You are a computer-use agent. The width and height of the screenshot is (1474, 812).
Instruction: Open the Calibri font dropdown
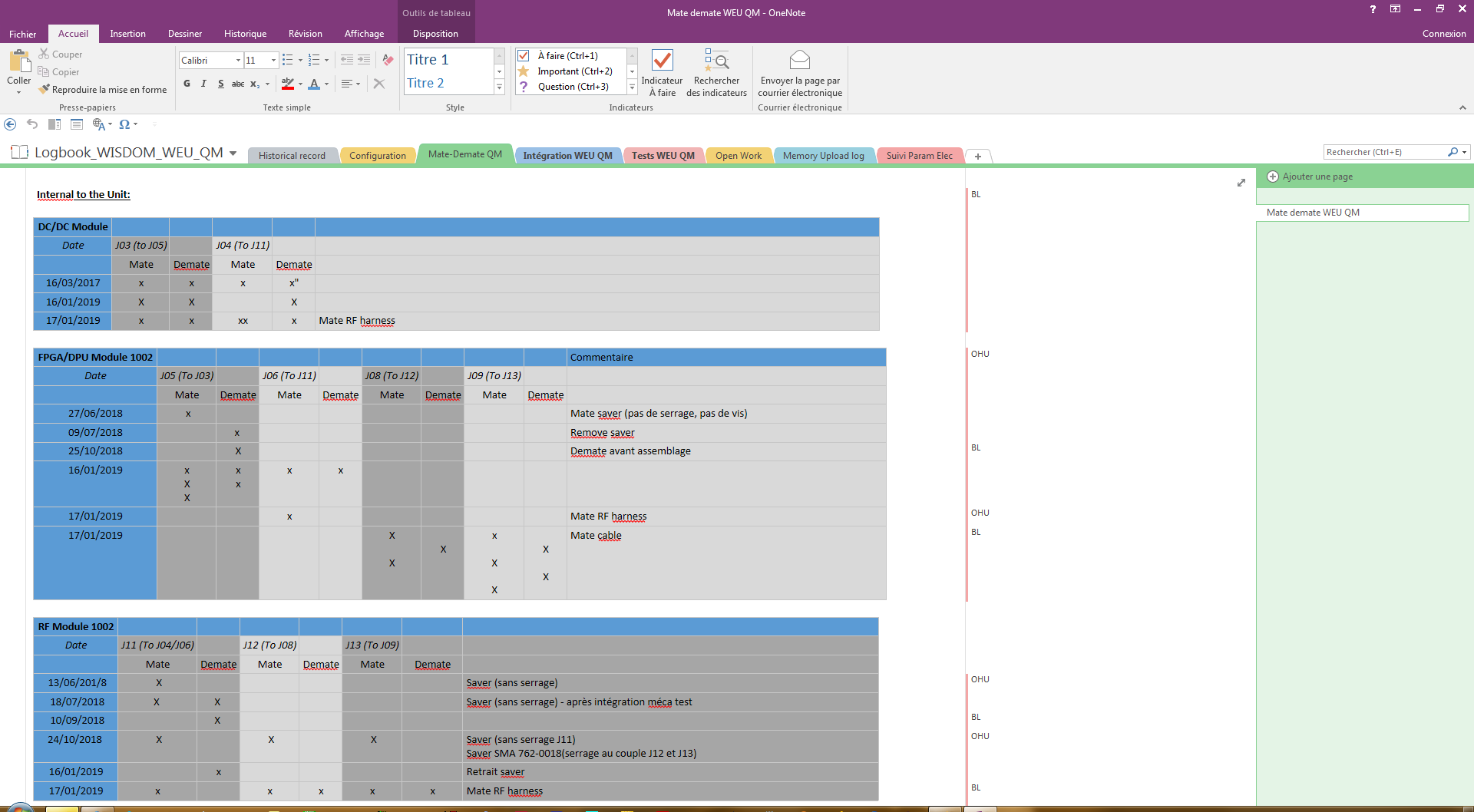pos(238,60)
